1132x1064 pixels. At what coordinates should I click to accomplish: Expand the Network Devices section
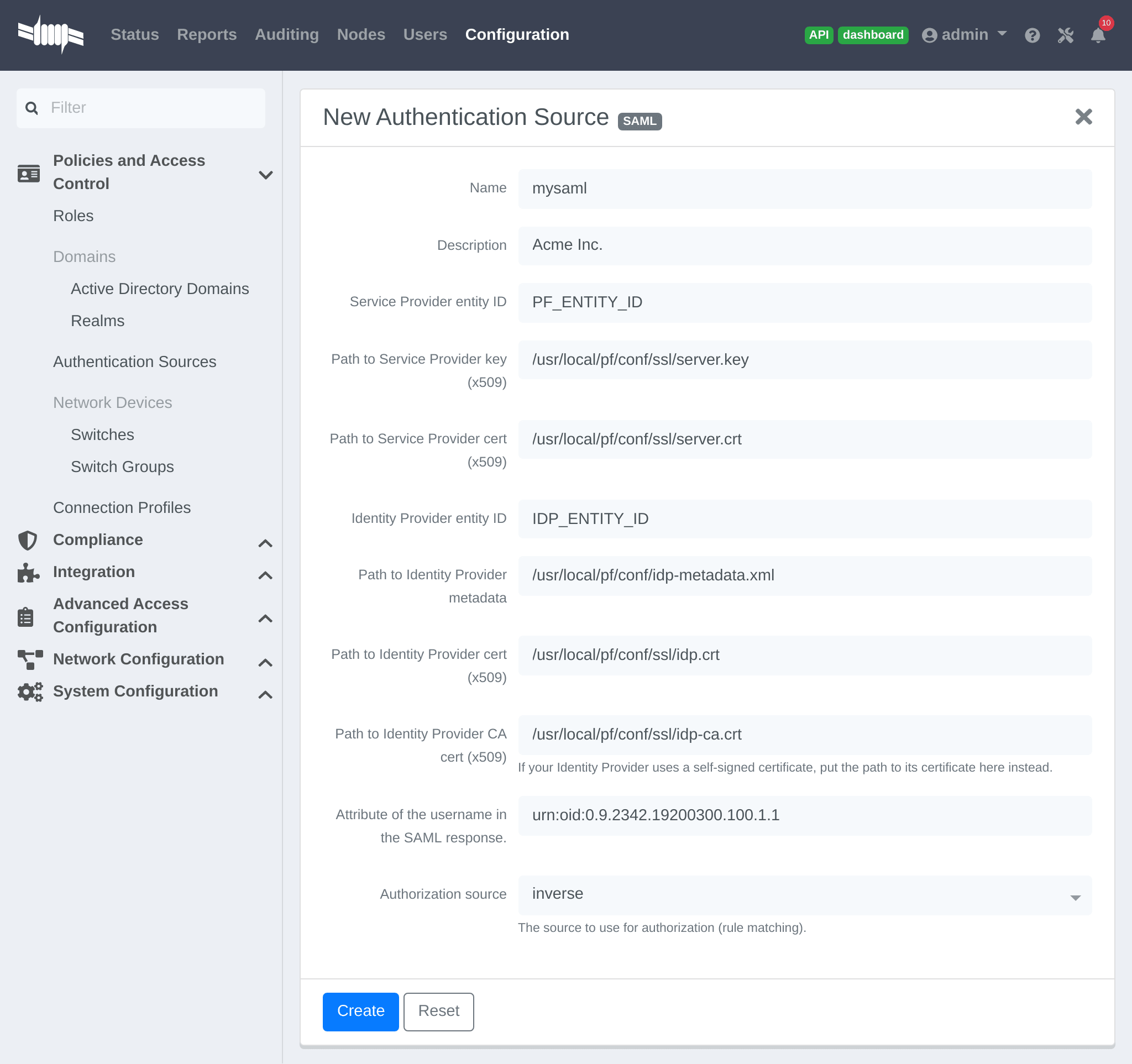pyautogui.click(x=112, y=403)
